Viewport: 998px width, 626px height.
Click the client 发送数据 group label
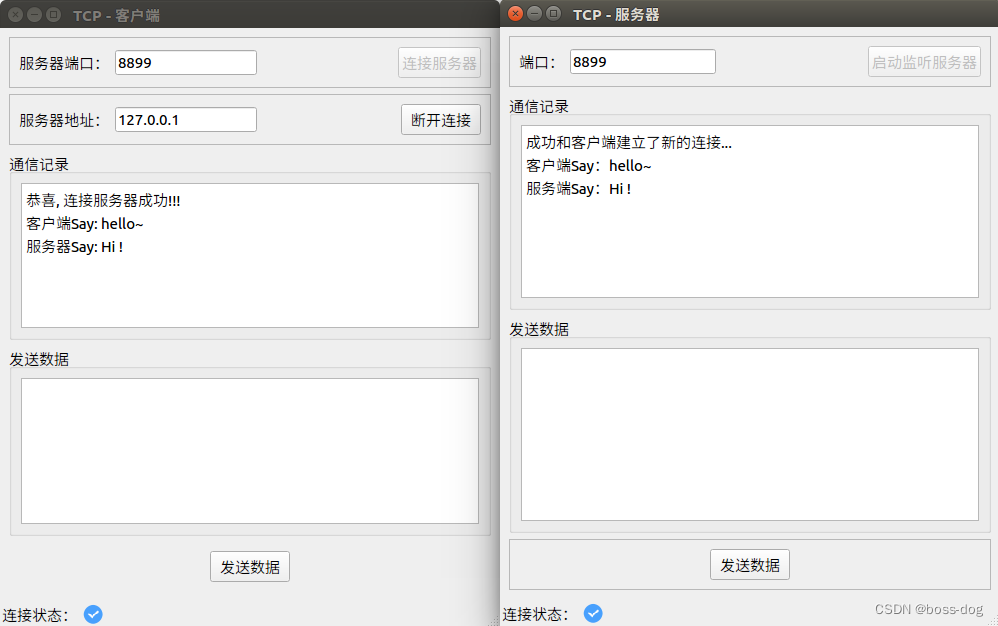(x=39, y=359)
